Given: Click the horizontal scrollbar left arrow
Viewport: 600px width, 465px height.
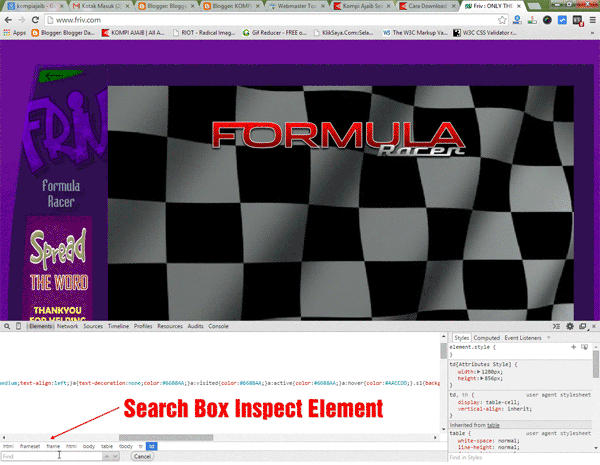Looking at the screenshot, I should point(4,437).
